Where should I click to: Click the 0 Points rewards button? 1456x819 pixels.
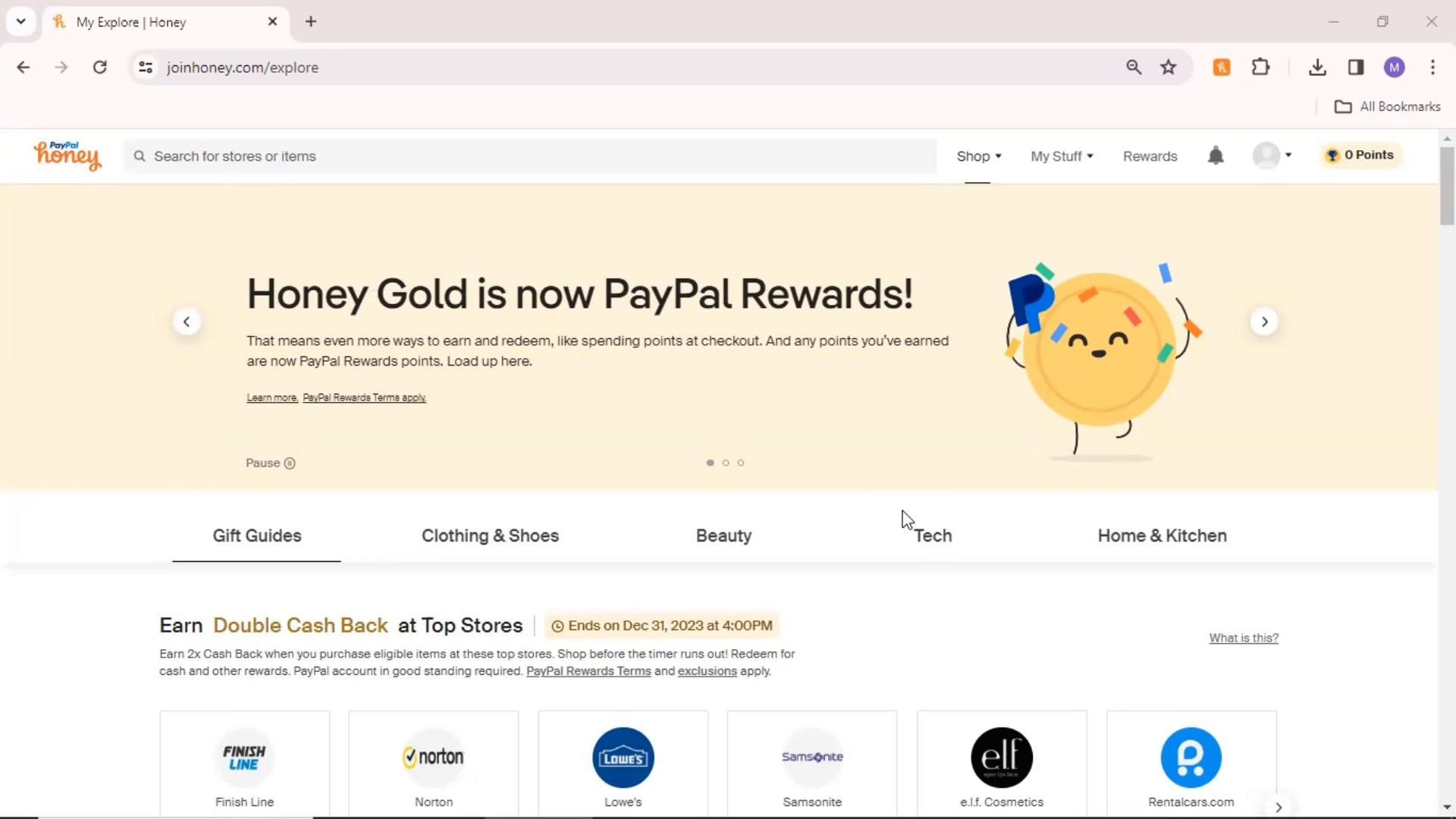1360,155
